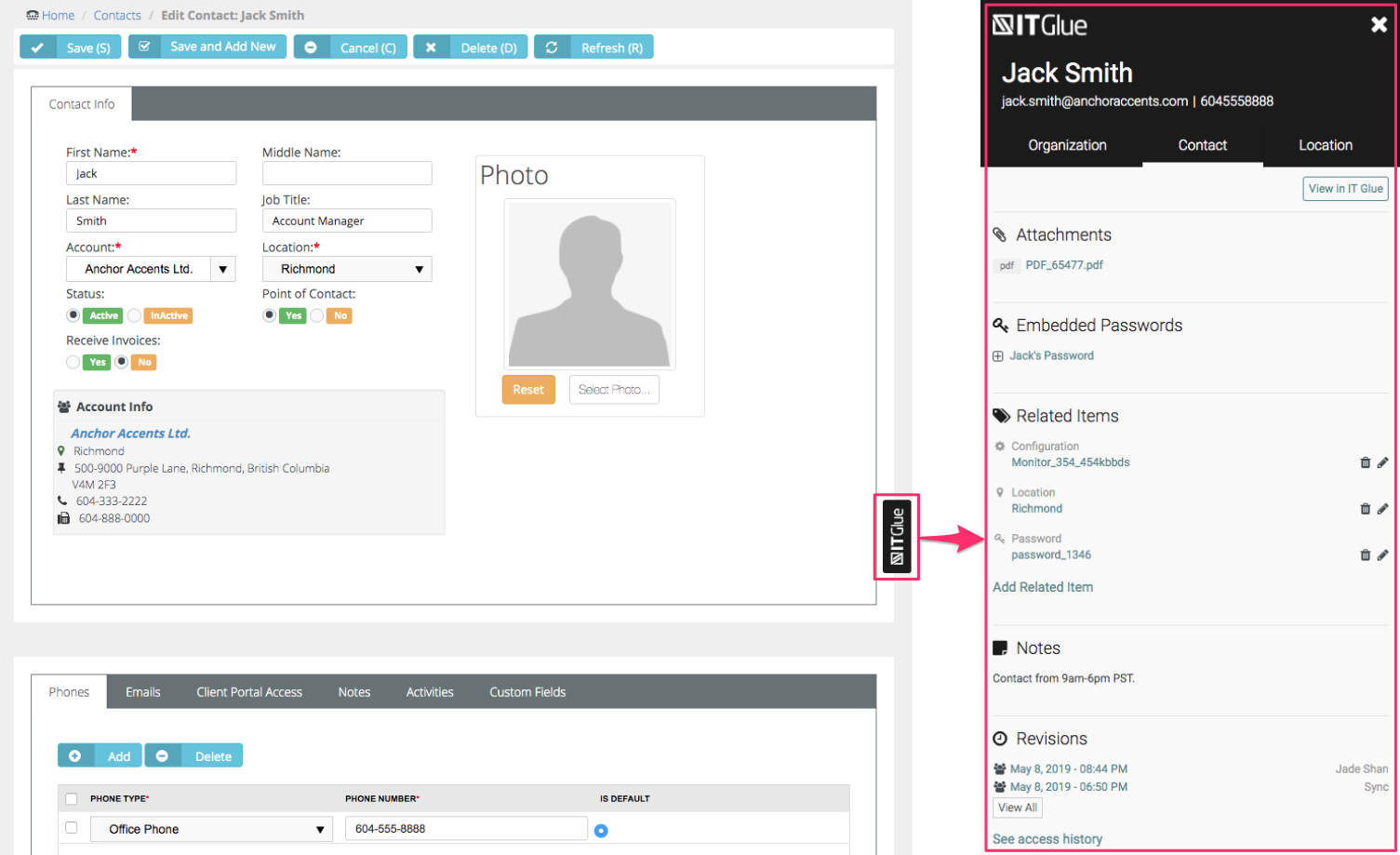Screen dimensions: 1400x855
Task: Delete the Monitor_354_454kbbds related configuration
Action: pyautogui.click(x=1365, y=462)
